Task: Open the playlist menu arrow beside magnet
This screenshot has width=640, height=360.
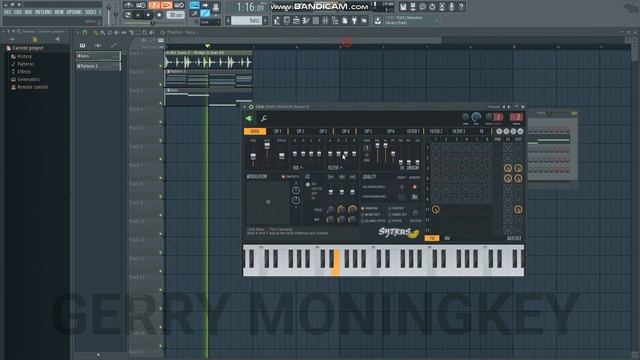Action: coord(78,32)
